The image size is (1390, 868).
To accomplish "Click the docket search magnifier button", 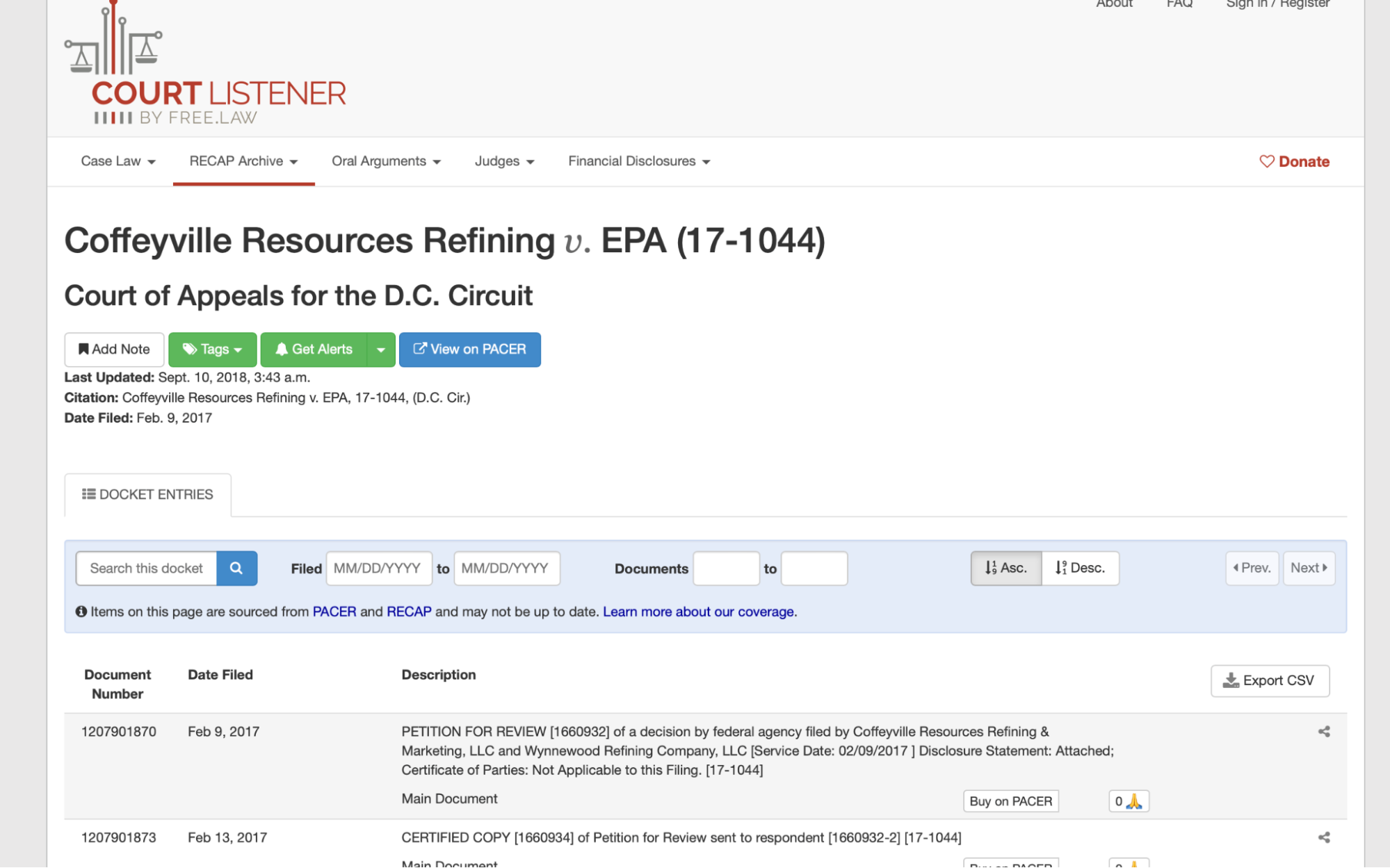I will point(236,568).
